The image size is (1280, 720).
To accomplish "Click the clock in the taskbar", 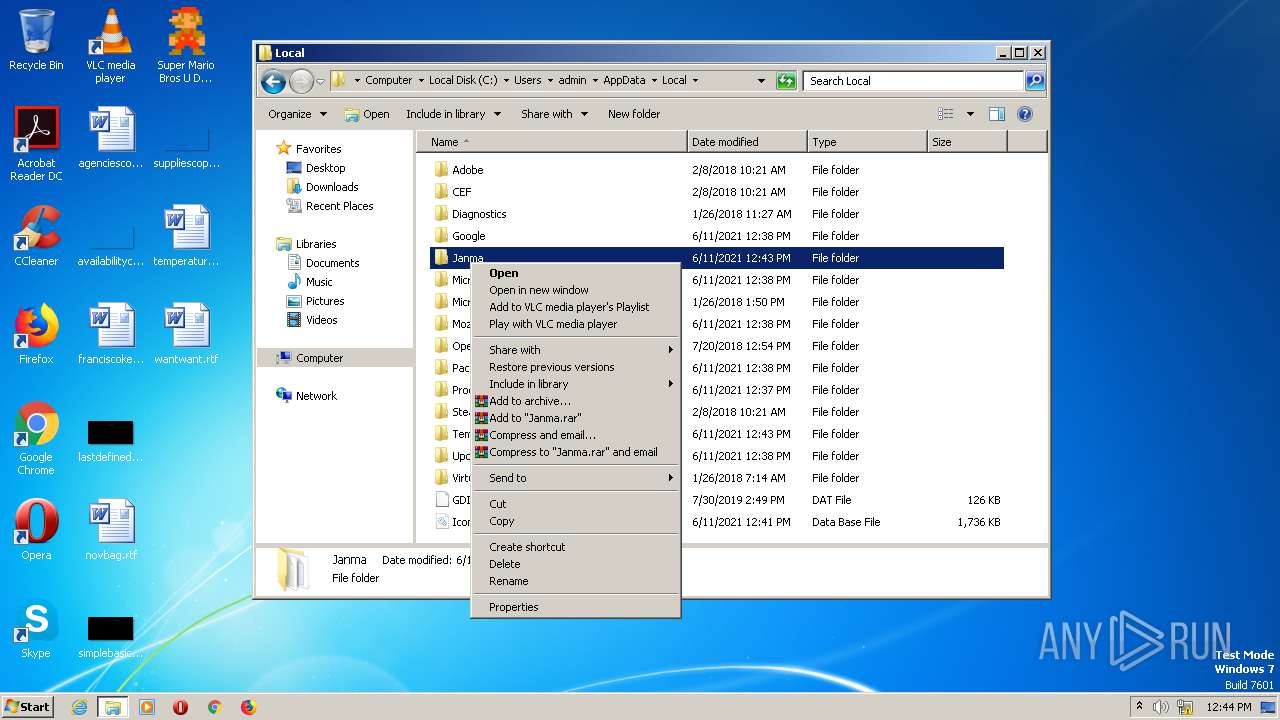I will pyautogui.click(x=1228, y=707).
